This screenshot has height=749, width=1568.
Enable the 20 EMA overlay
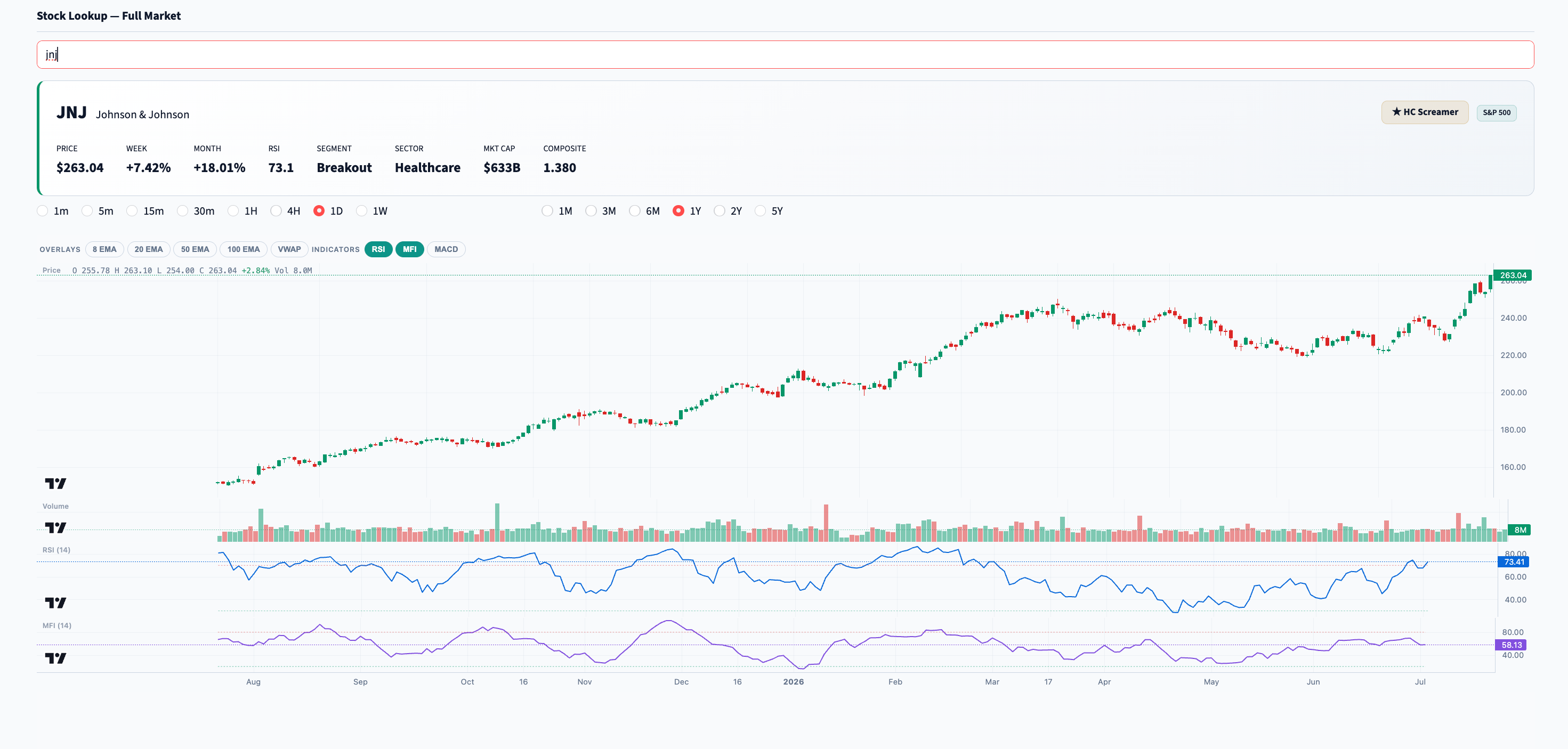tap(149, 249)
